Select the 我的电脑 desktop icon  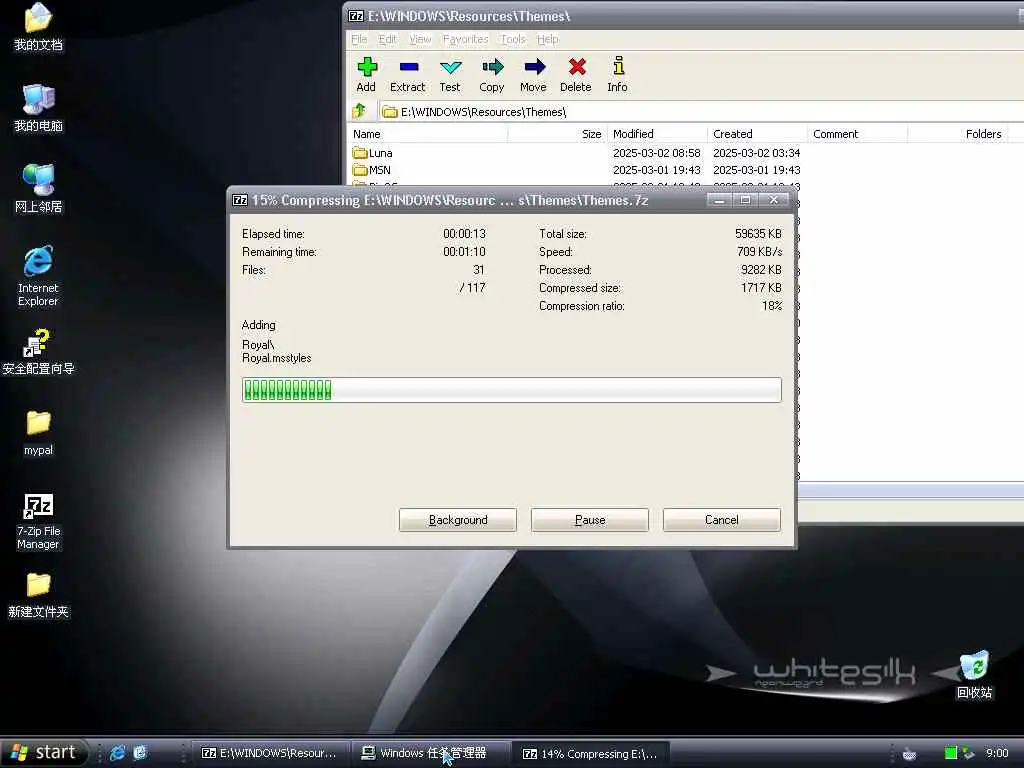[x=39, y=108]
